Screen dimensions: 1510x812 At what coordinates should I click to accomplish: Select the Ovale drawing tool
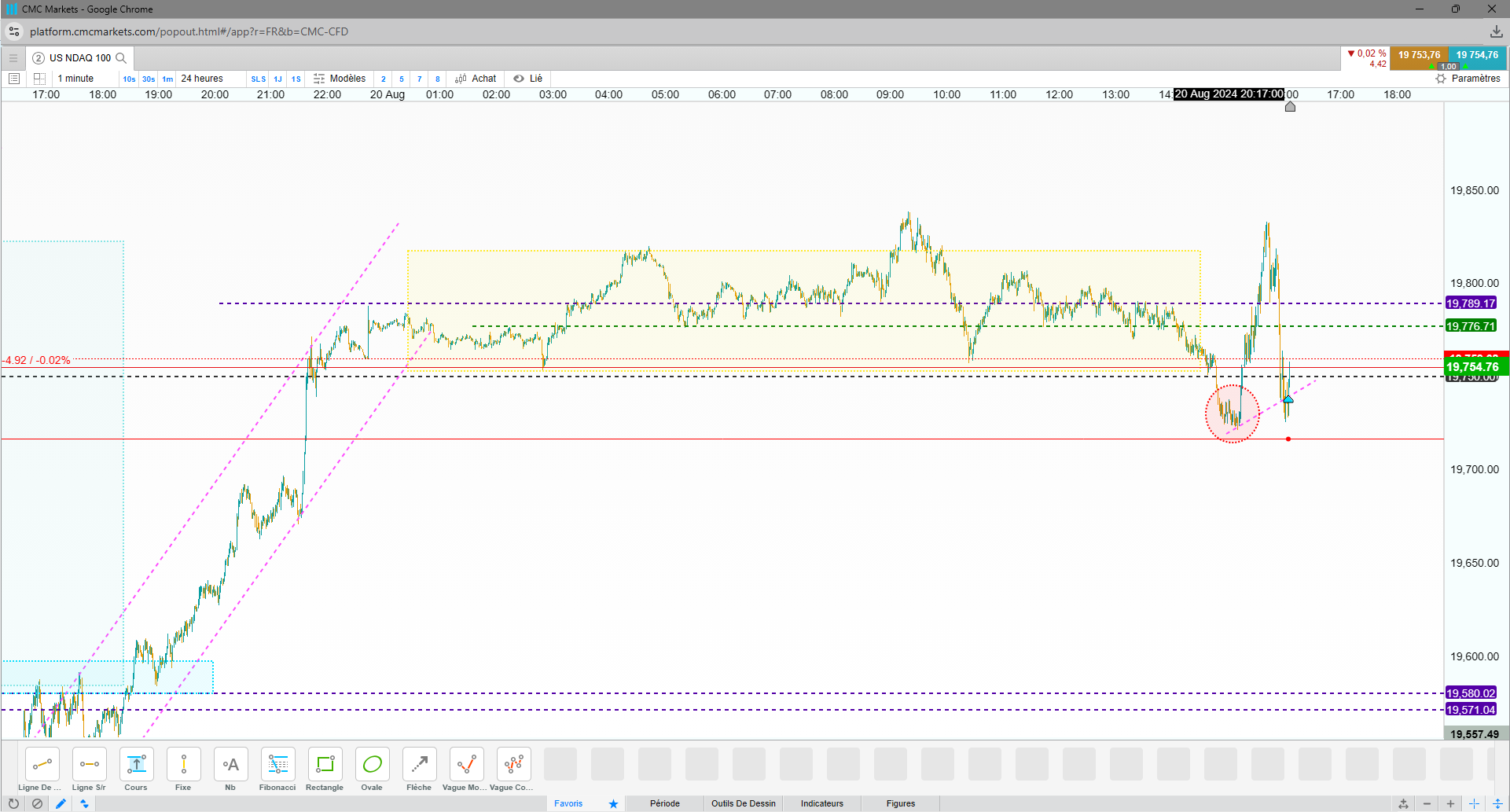pos(372,764)
